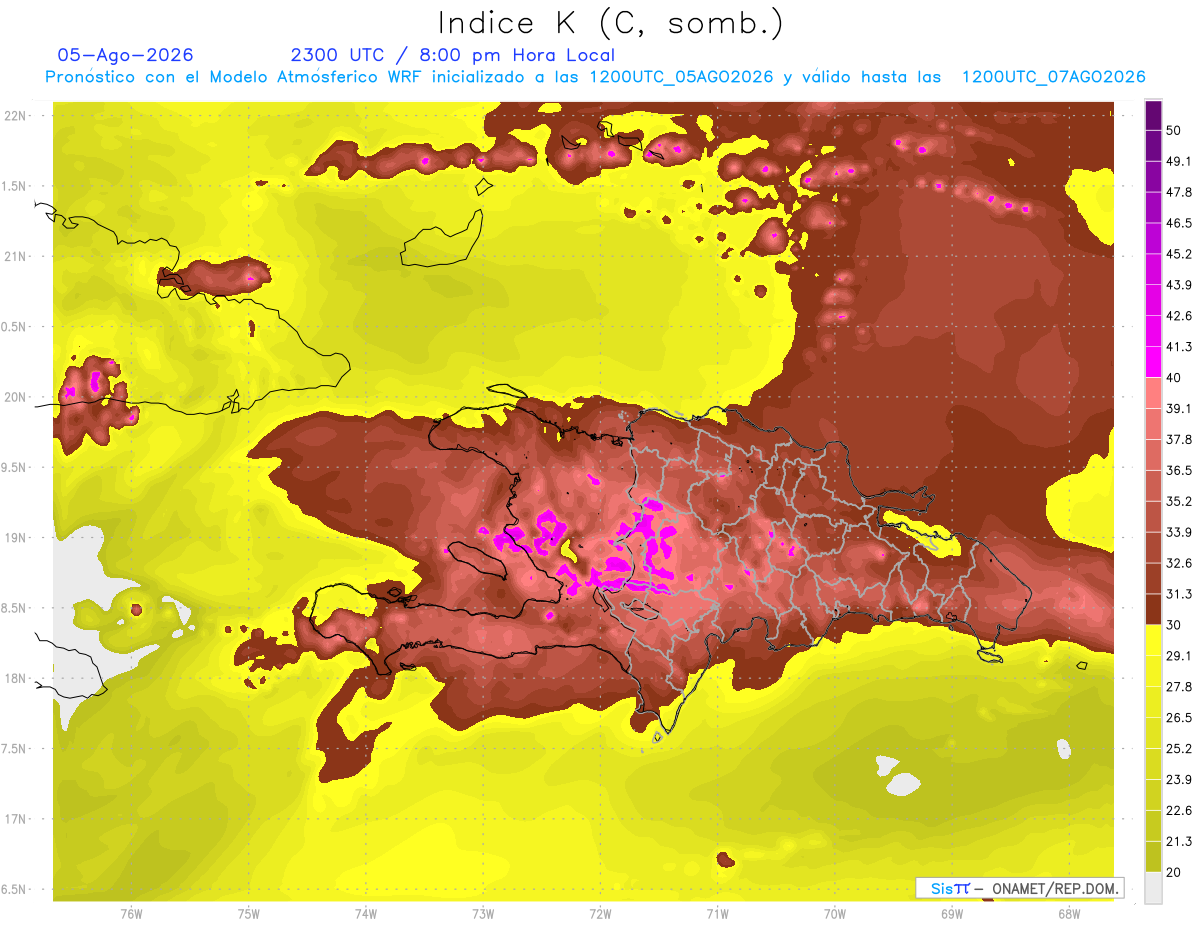Click colorbar value "39.1"
1200x927 pixels.
1179,408
